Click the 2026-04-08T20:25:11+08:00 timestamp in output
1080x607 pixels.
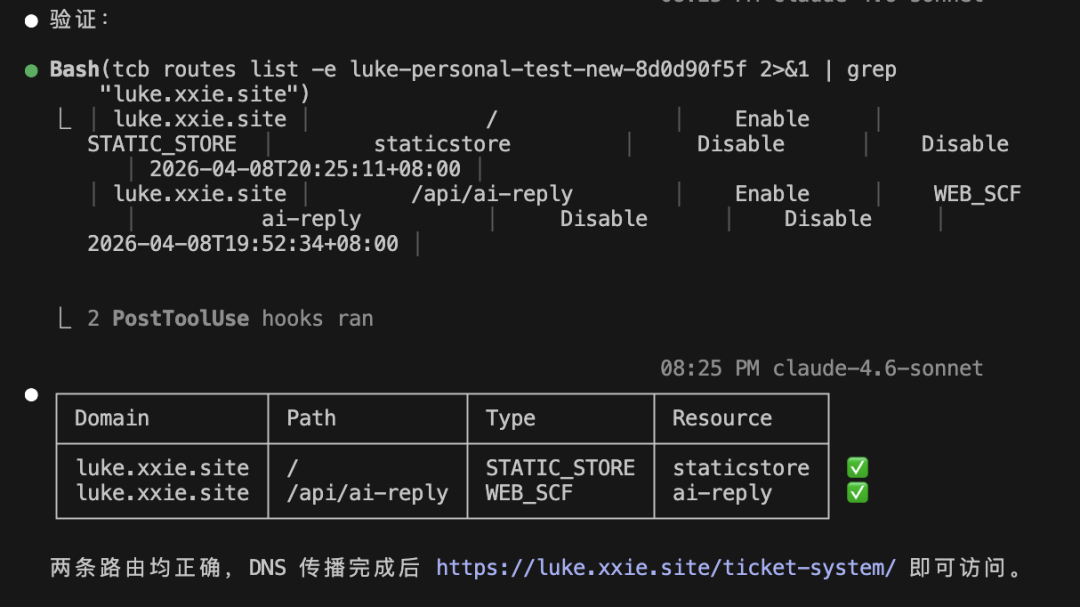[x=305, y=169]
